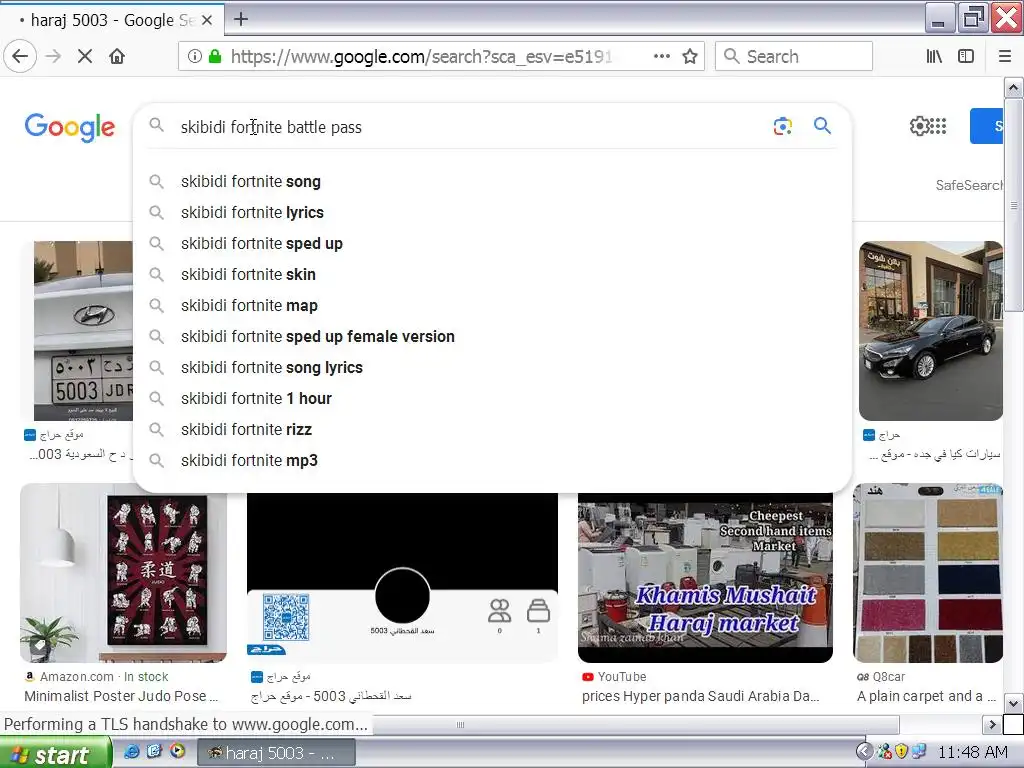Choose suggestion skibidi fortnite sped up
1024x768 pixels.
coord(492,244)
